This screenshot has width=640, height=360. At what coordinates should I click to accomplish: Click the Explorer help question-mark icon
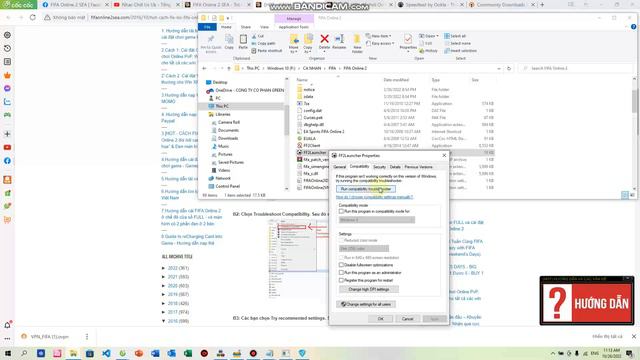tap(633, 27)
